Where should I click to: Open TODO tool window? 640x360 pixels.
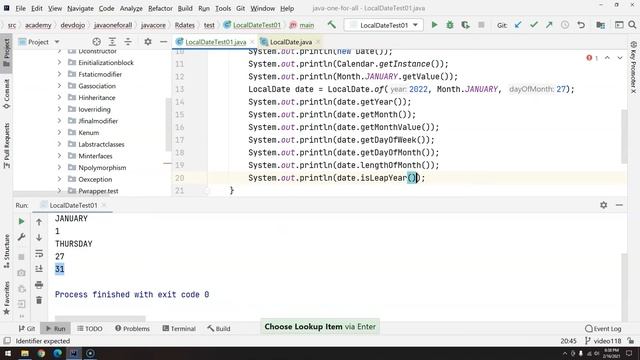(x=90, y=328)
